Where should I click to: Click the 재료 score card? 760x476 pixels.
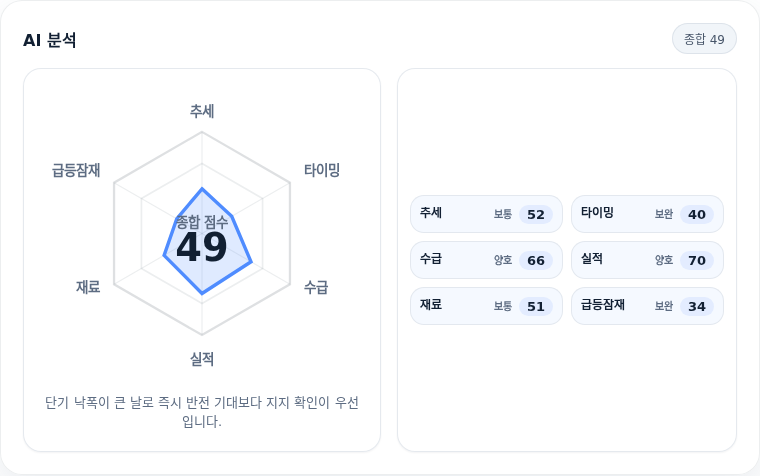coord(486,306)
